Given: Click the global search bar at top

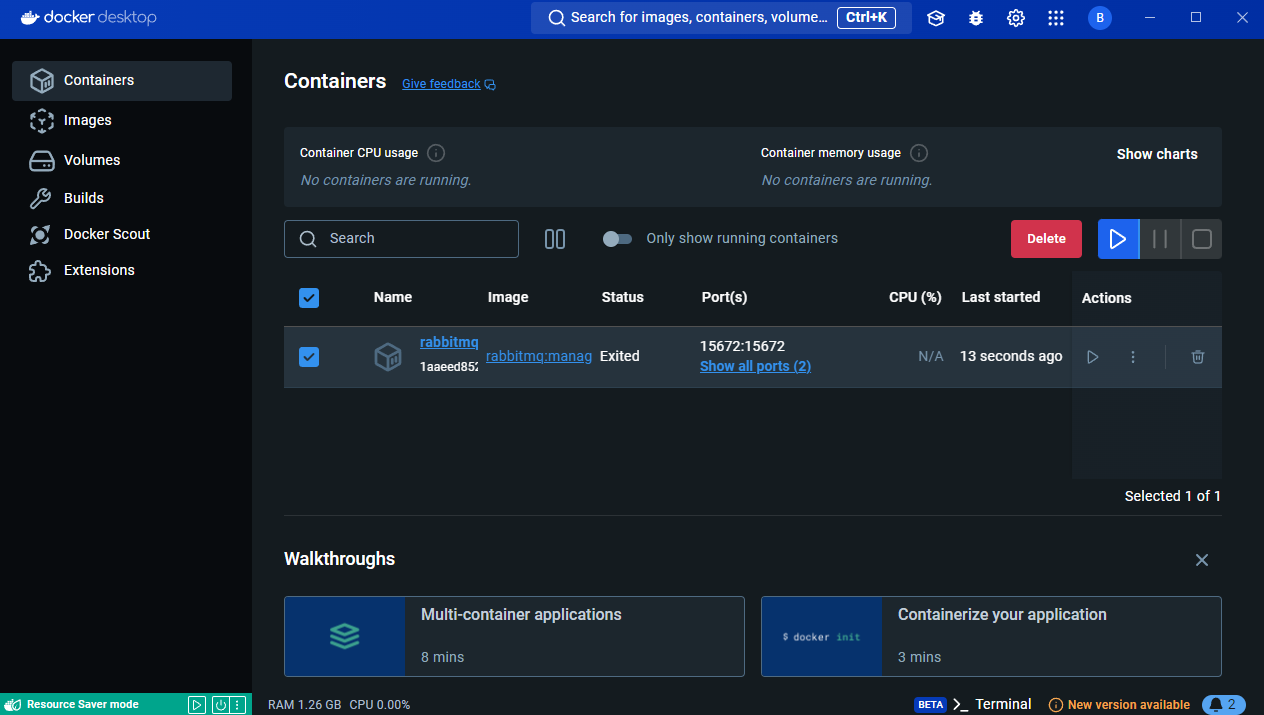Looking at the screenshot, I should coord(721,18).
